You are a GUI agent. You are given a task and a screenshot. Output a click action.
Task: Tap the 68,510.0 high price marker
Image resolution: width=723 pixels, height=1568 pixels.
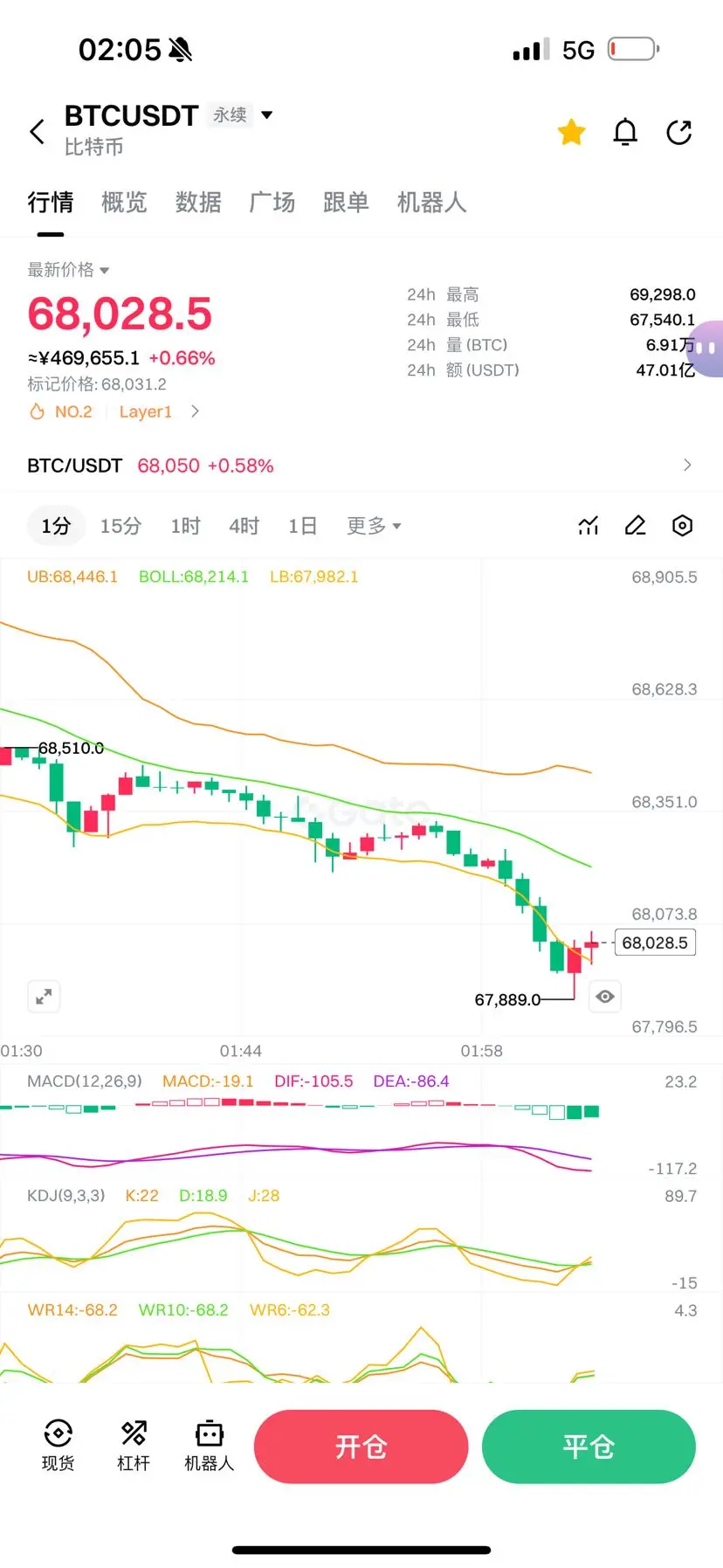(71, 748)
